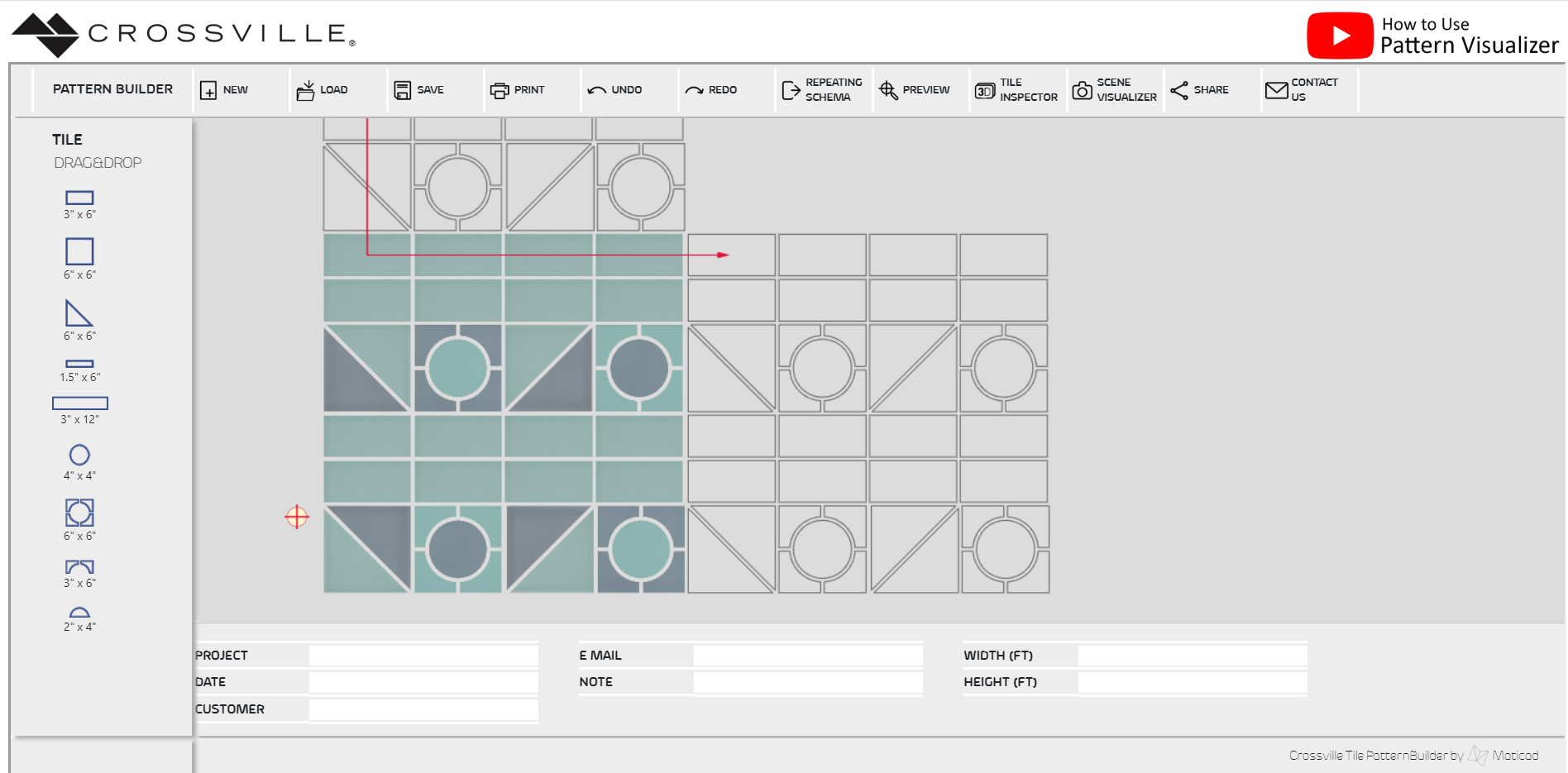Choose the 6" x 6" triangle tile
This screenshot has height=773, width=1568.
(79, 313)
